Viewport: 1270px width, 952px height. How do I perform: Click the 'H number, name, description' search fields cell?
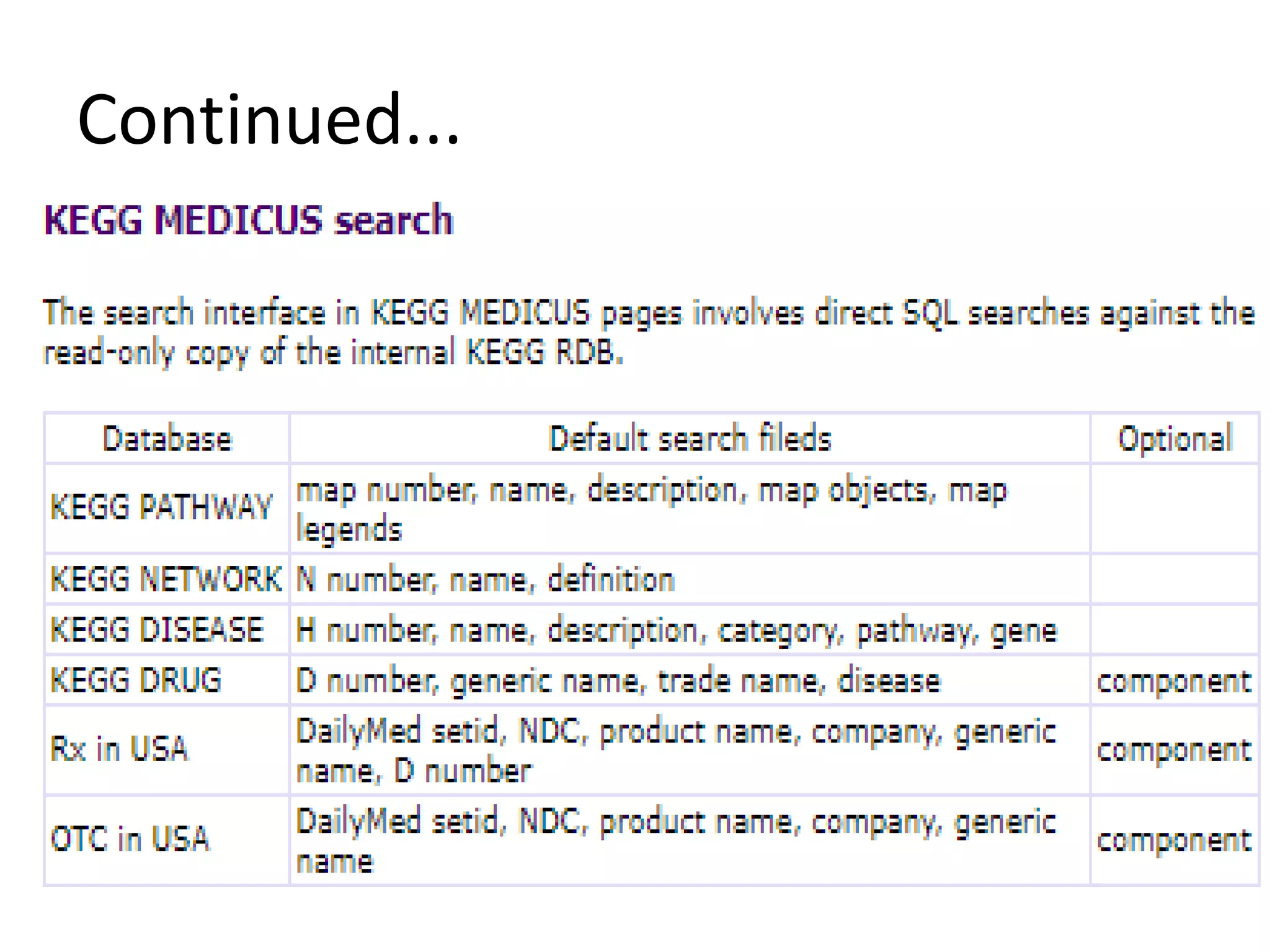click(690, 630)
